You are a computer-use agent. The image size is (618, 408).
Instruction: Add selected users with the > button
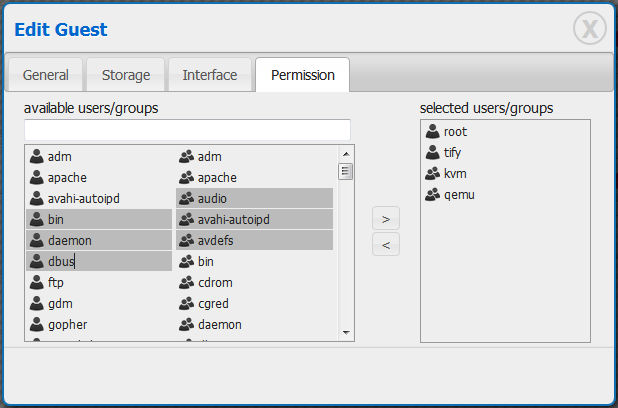[386, 218]
